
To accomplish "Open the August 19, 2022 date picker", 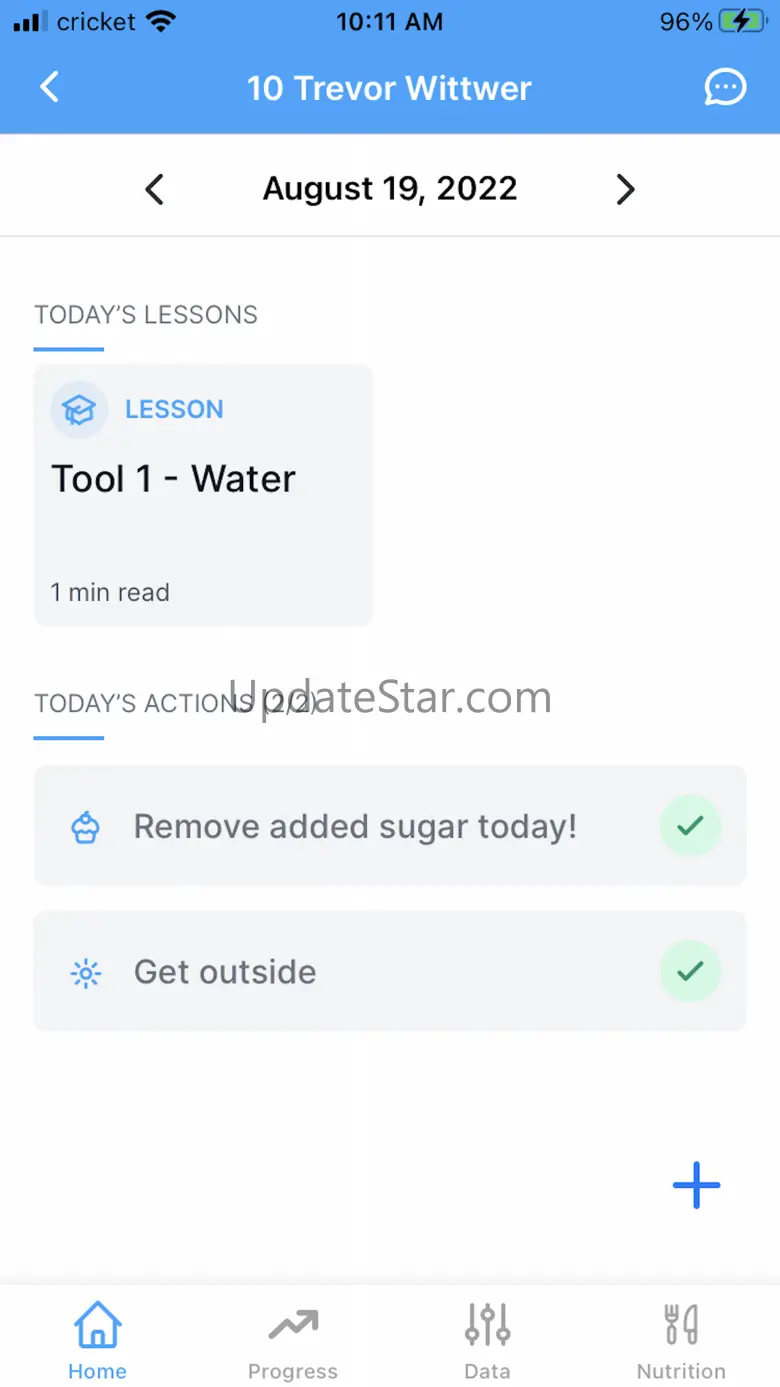I will pos(390,189).
